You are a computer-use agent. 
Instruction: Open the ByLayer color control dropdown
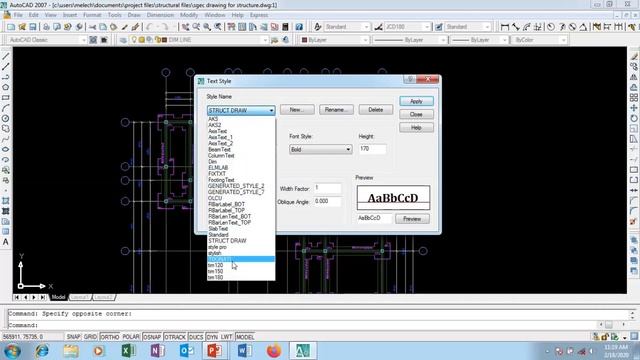365,40
